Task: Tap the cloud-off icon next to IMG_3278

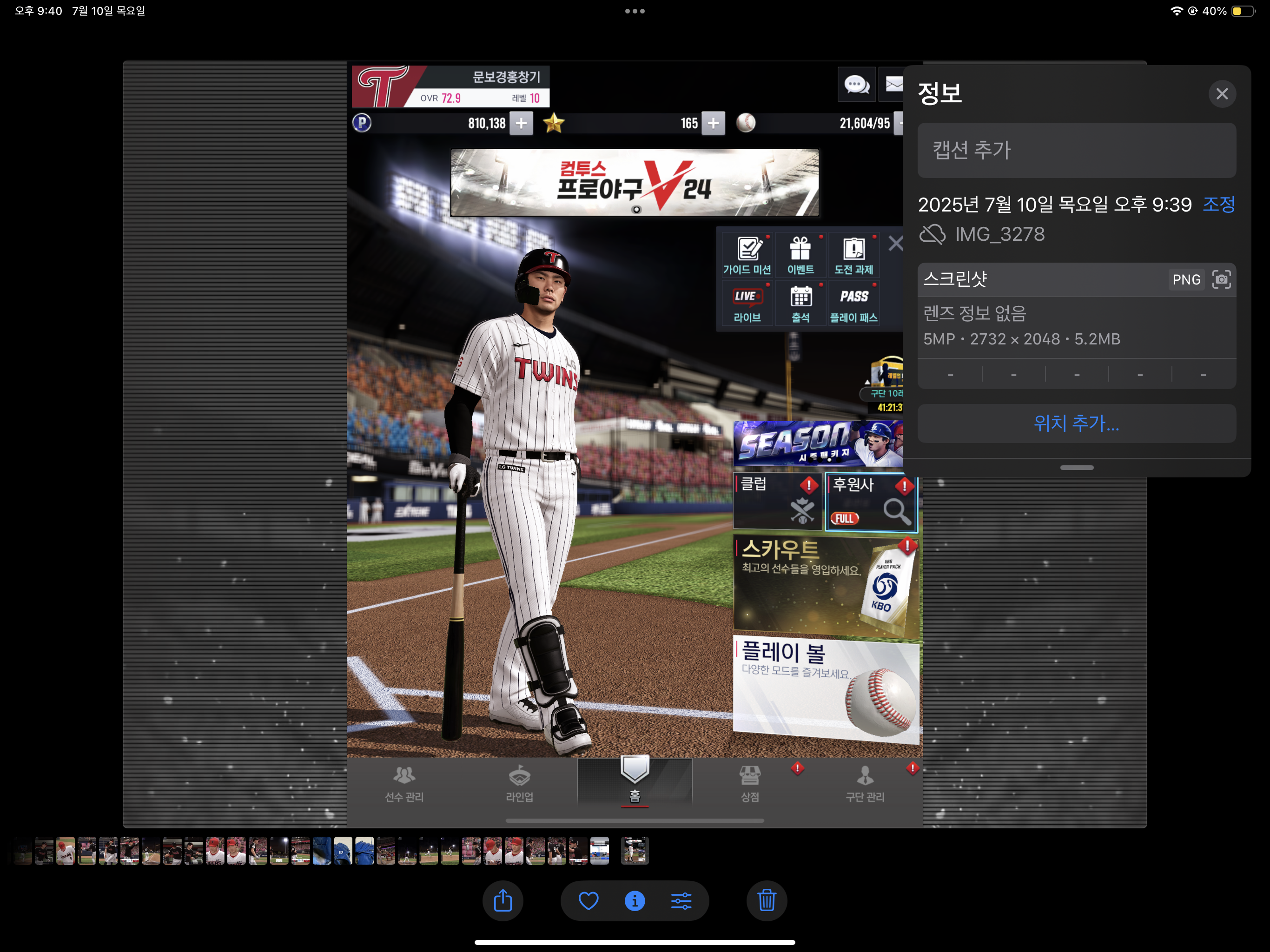Action: (932, 234)
